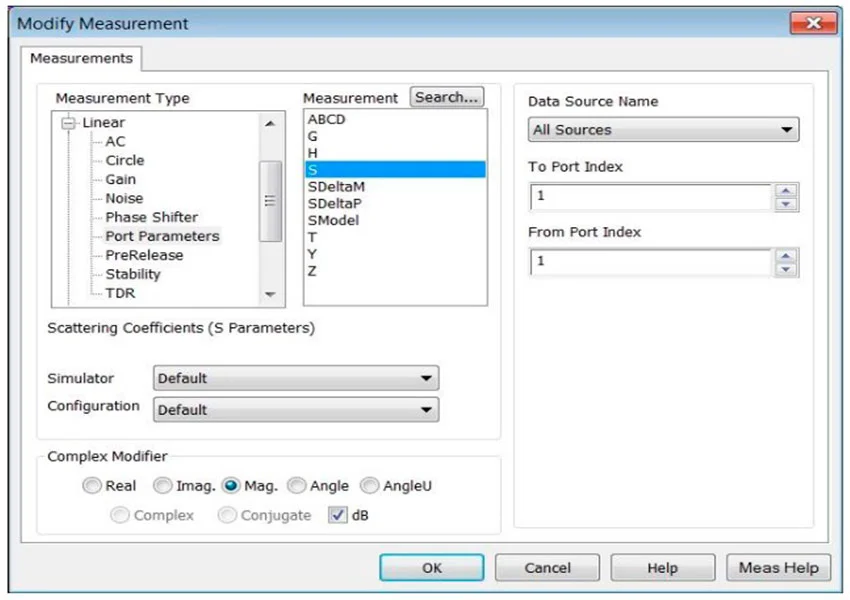Close the Modify Measurement dialog
Viewport: 850px width, 600px height.
click(x=812, y=24)
